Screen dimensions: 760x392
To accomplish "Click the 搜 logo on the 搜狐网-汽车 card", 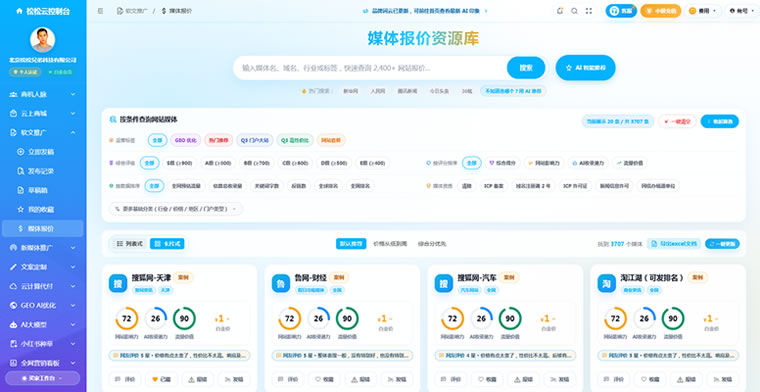I will pyautogui.click(x=443, y=283).
